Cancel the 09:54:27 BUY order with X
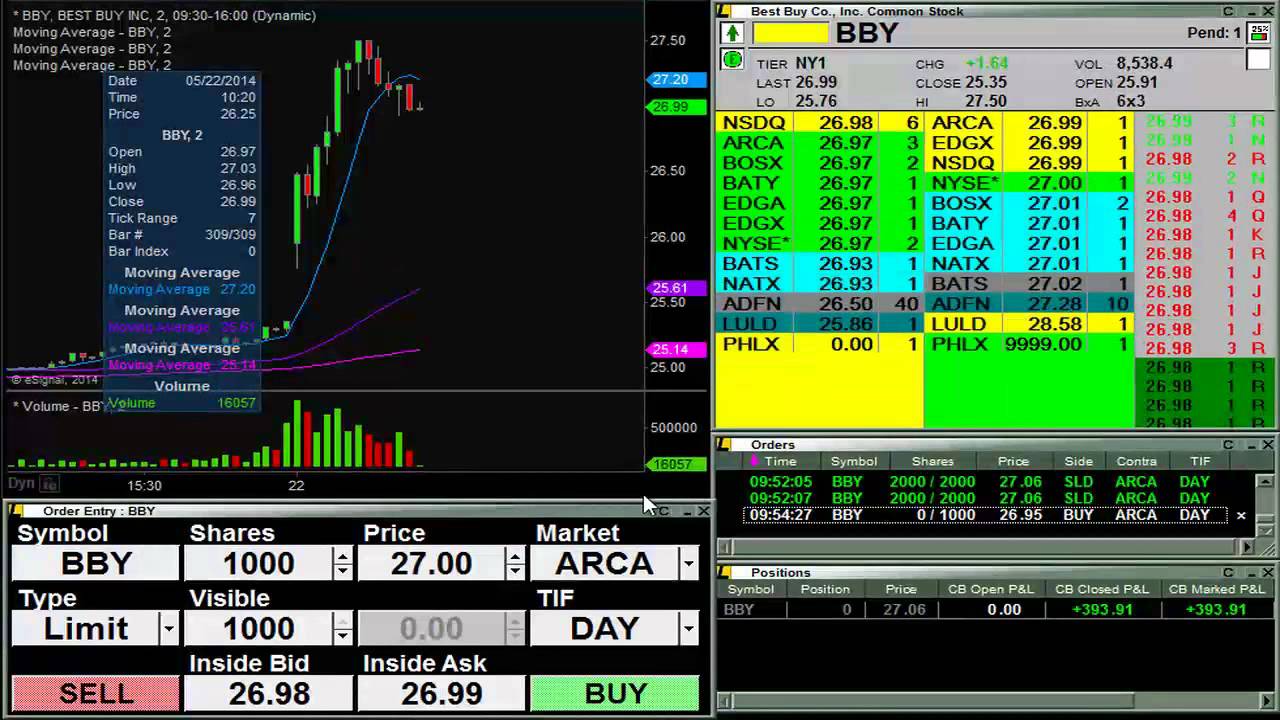Screen dimensions: 1280x720 1241,515
